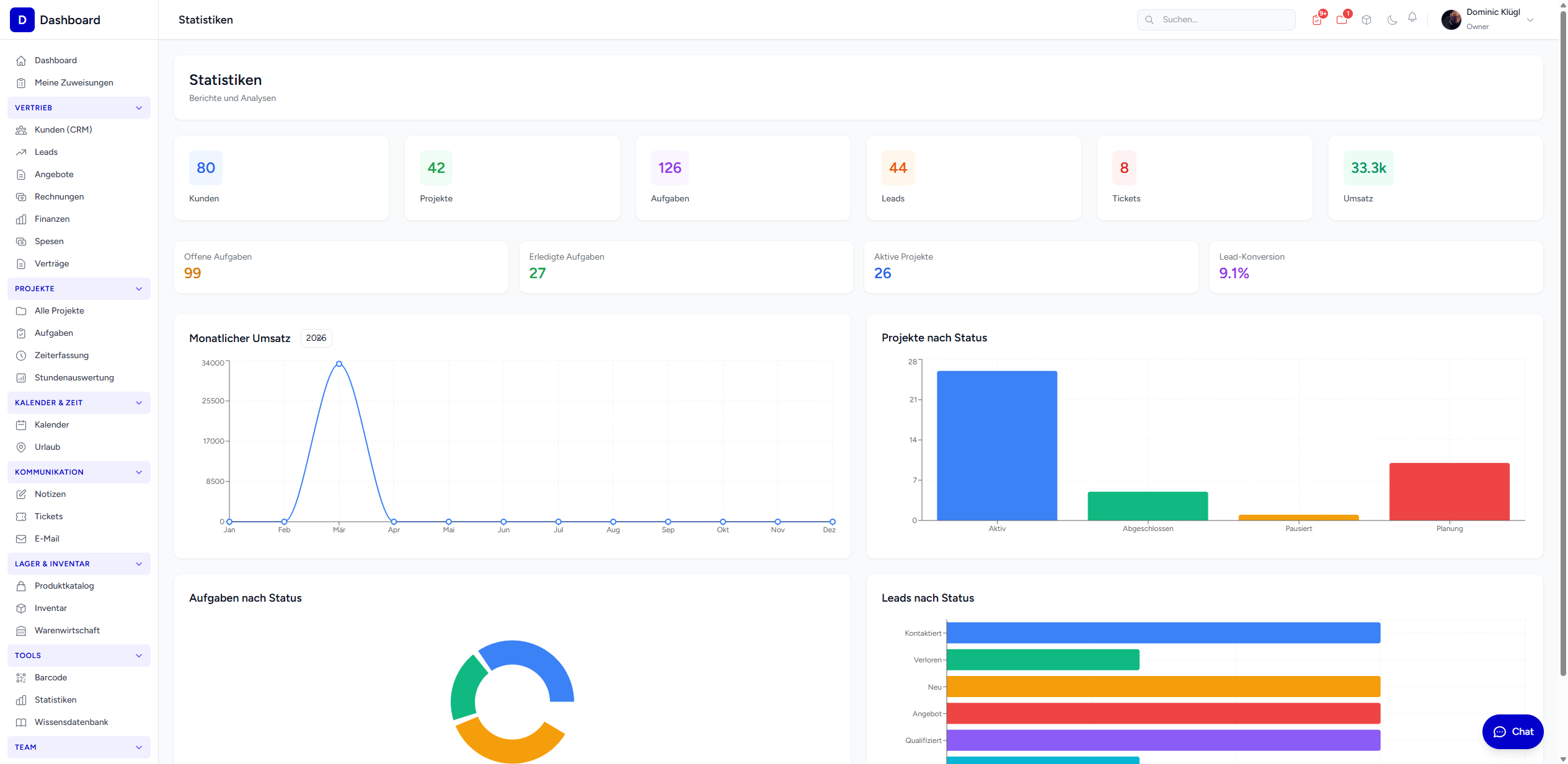Click the Zeiterfassung clock icon
This screenshot has height=764, width=1568.
click(21, 356)
